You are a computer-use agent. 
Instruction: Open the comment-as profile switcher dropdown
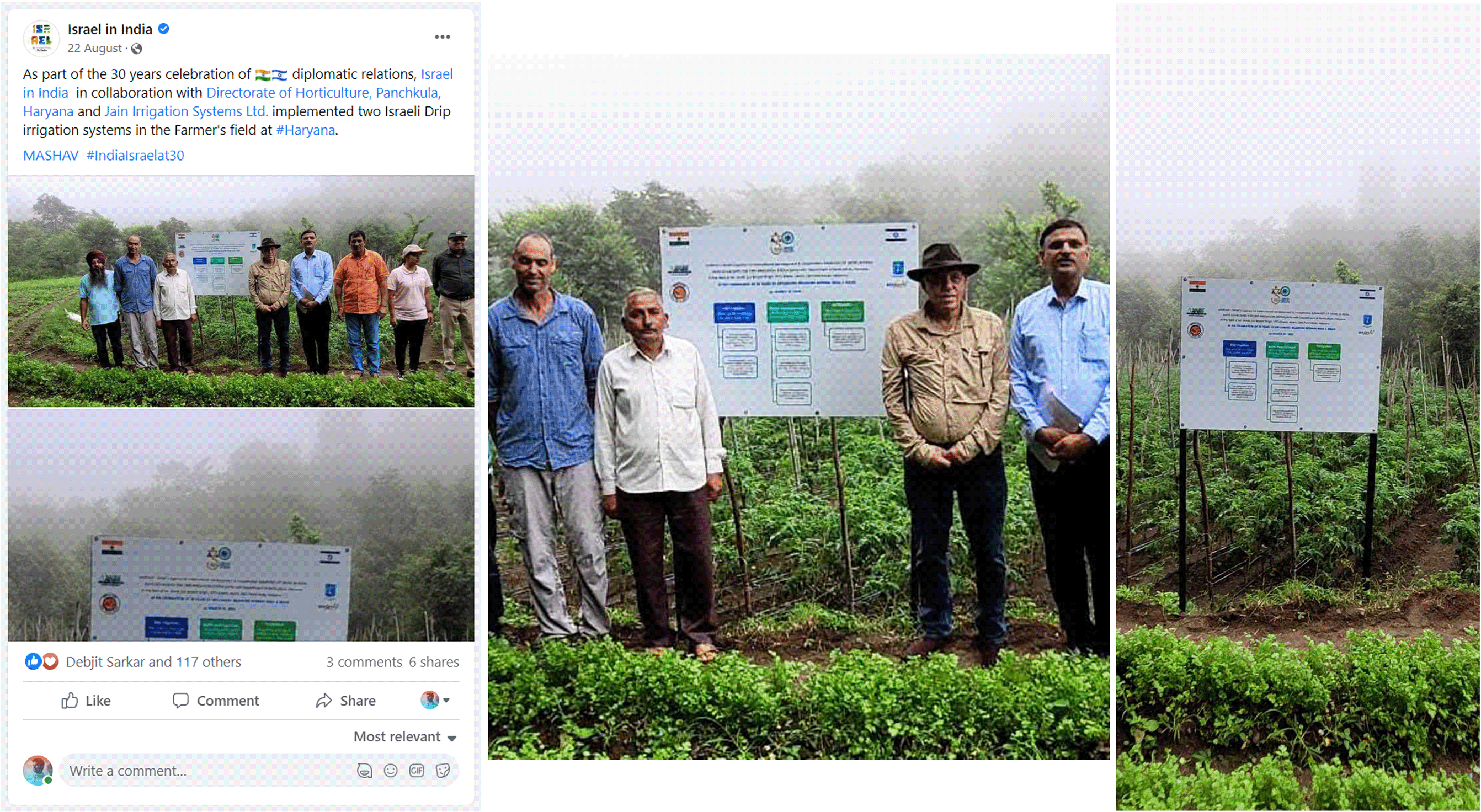point(435,700)
